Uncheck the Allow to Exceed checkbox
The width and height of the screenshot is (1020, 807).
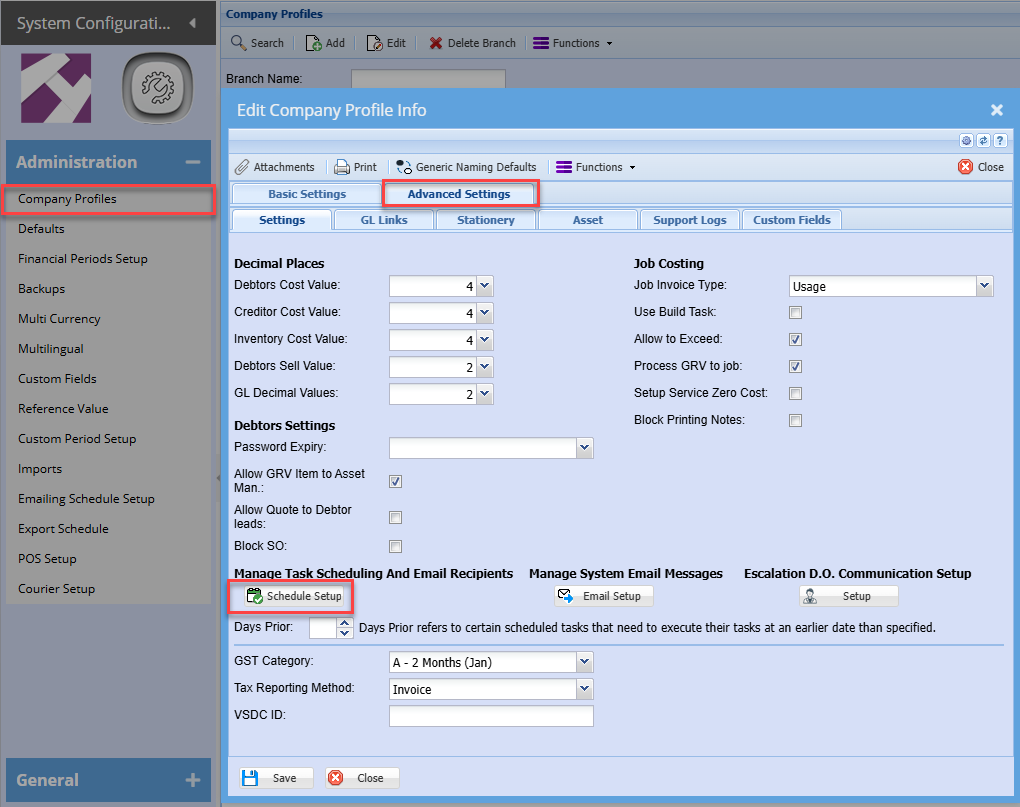795,340
